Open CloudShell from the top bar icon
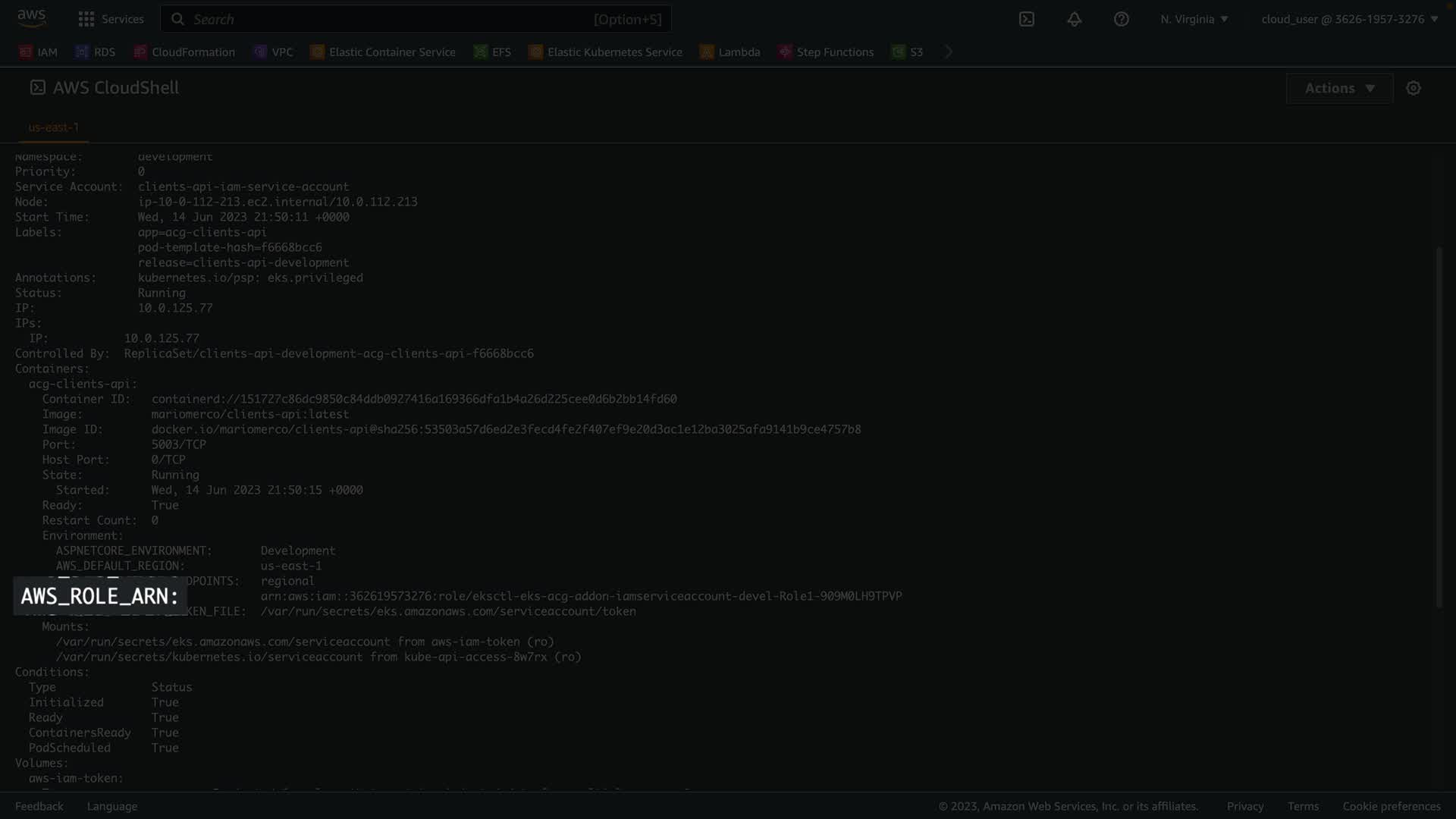The height and width of the screenshot is (819, 1456). [1026, 19]
